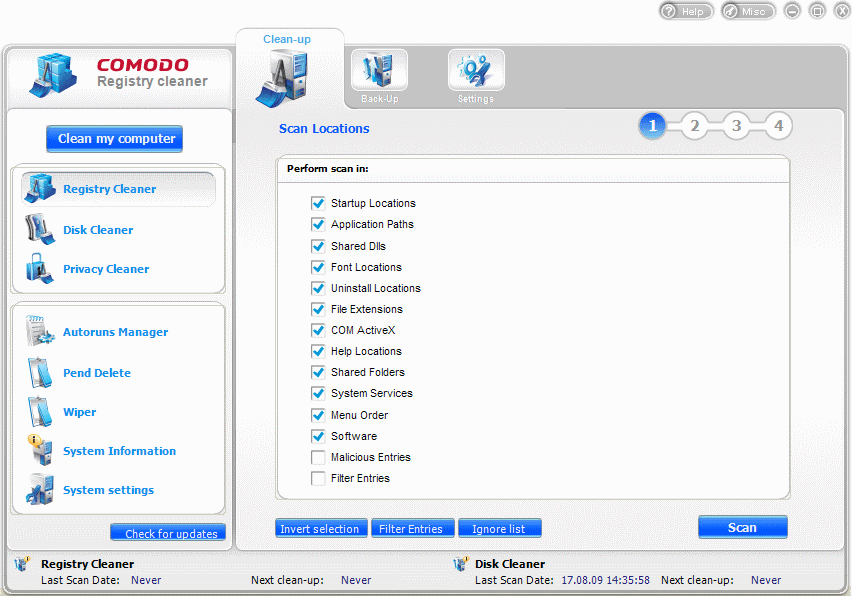Screen dimensions: 852x596
Task: Click the Autoruns Manager icon
Action: point(40,331)
